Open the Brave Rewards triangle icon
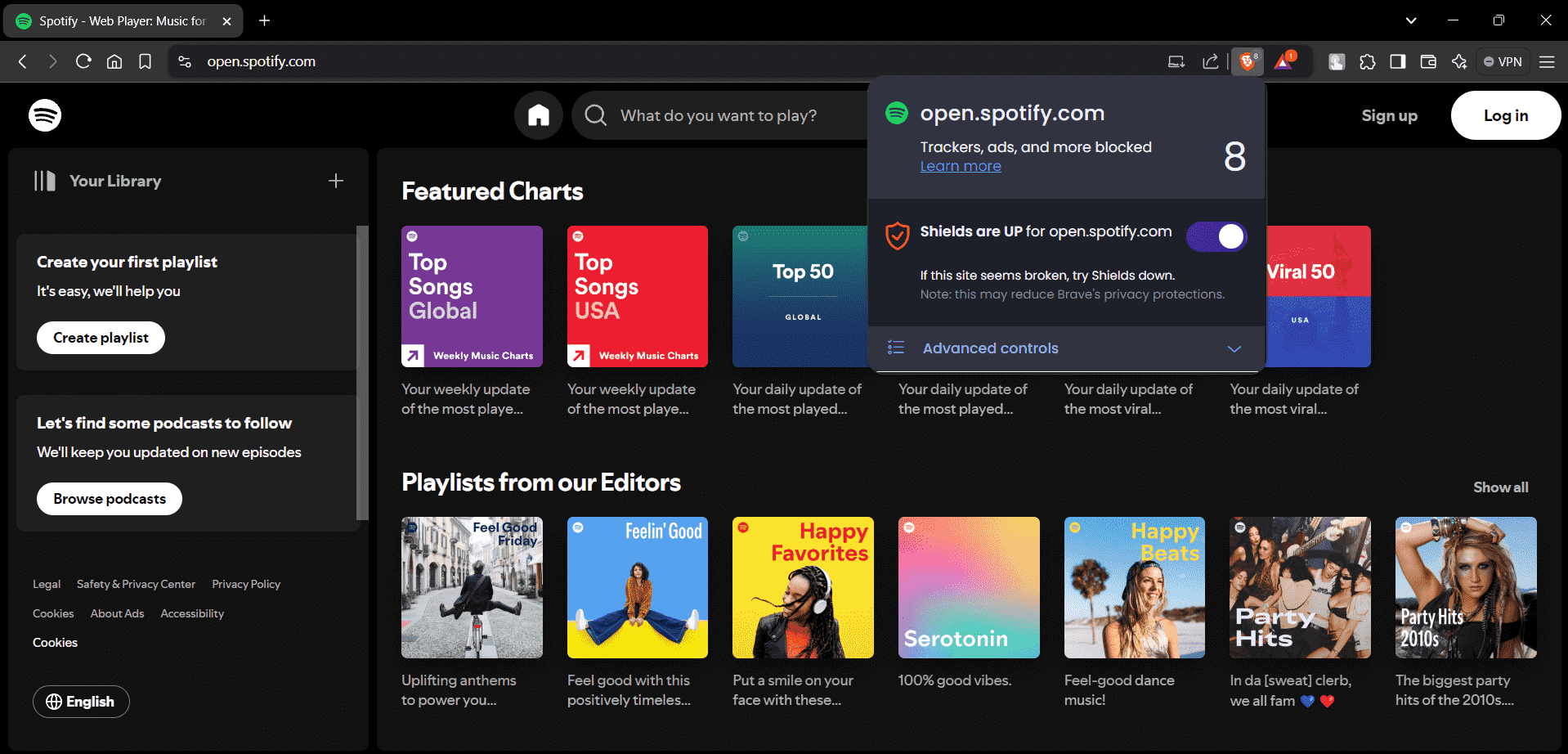The width and height of the screenshot is (1568, 754). point(1284,61)
